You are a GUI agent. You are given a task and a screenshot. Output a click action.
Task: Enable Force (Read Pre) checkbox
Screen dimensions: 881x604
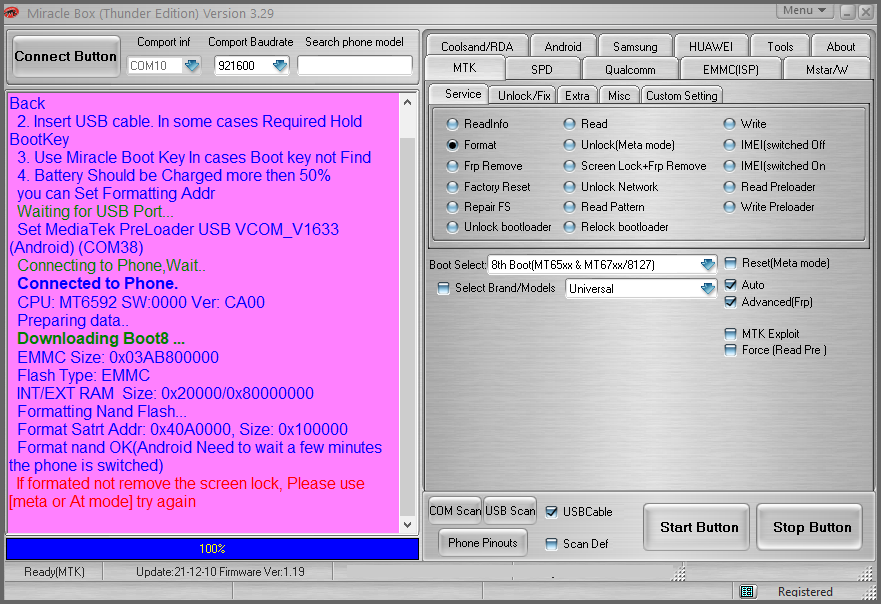click(730, 350)
